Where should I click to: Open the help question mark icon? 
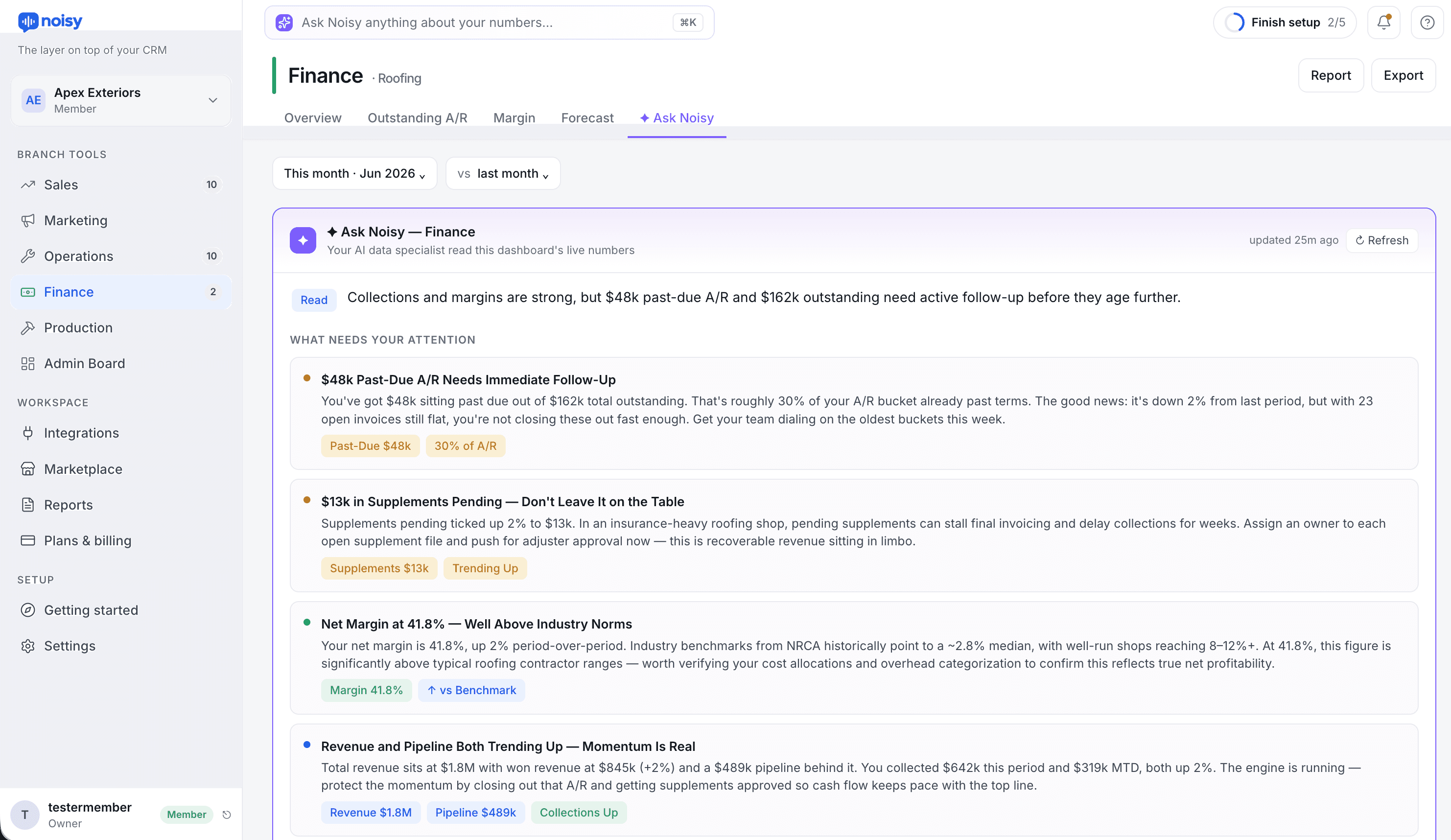(1427, 23)
